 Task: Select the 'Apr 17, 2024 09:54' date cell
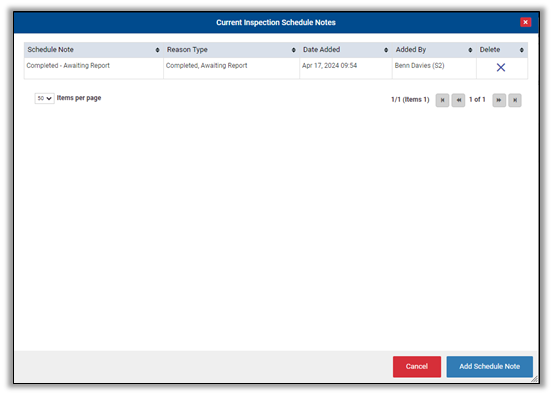(346, 68)
